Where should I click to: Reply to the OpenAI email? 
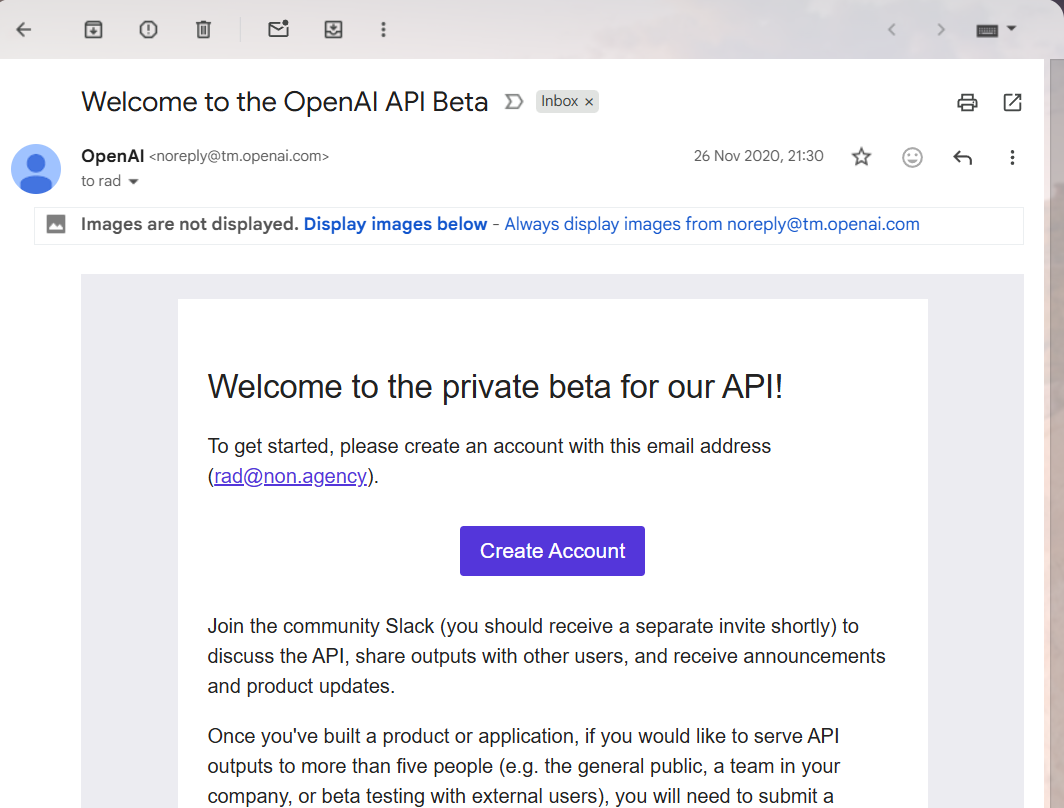tap(962, 157)
